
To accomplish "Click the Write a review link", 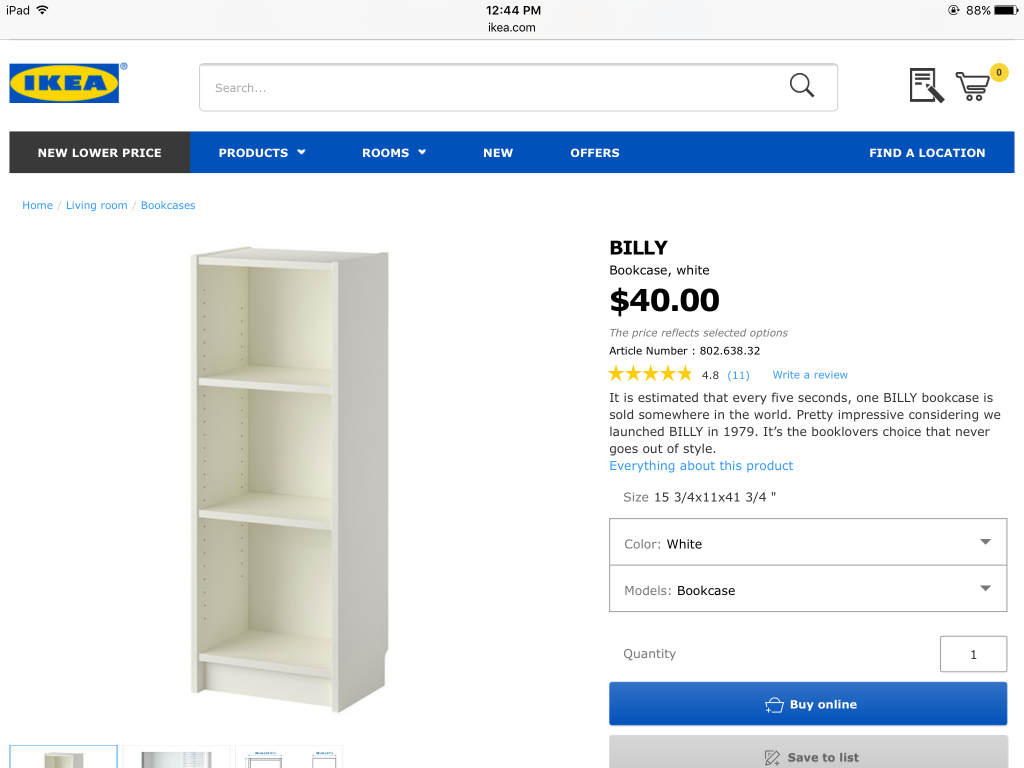I will click(810, 375).
